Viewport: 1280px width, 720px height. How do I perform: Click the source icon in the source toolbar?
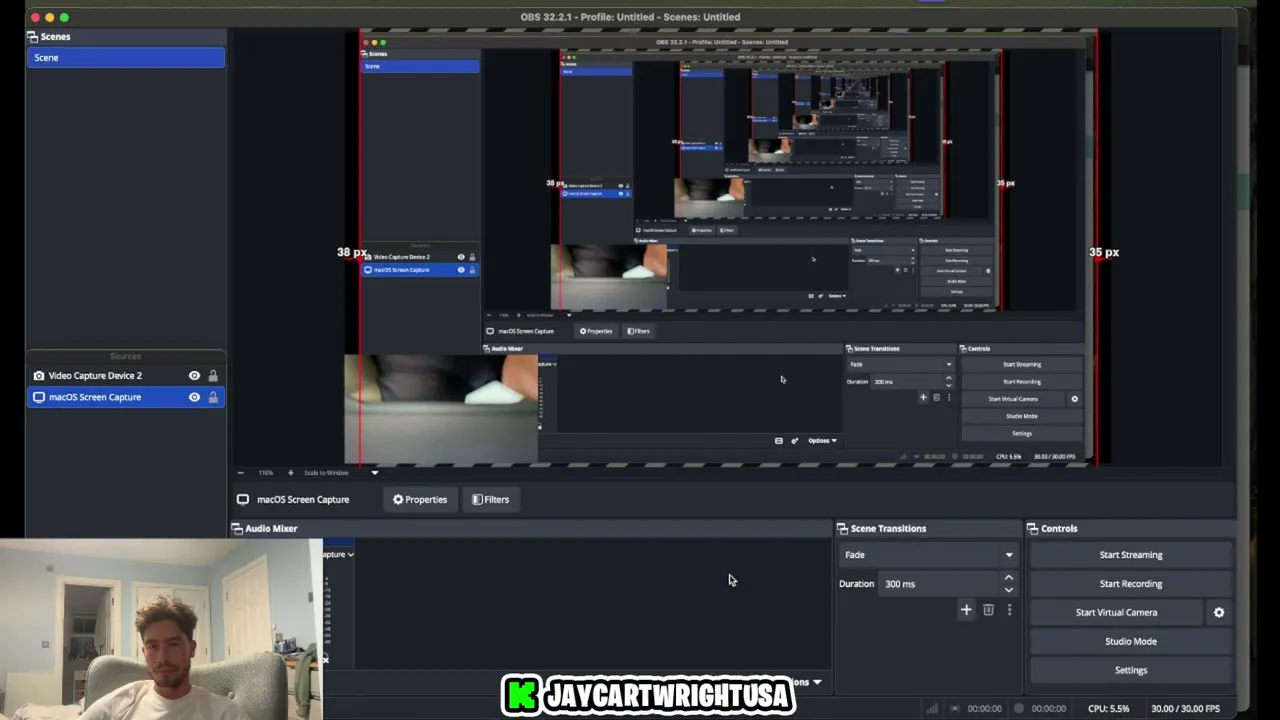243,500
